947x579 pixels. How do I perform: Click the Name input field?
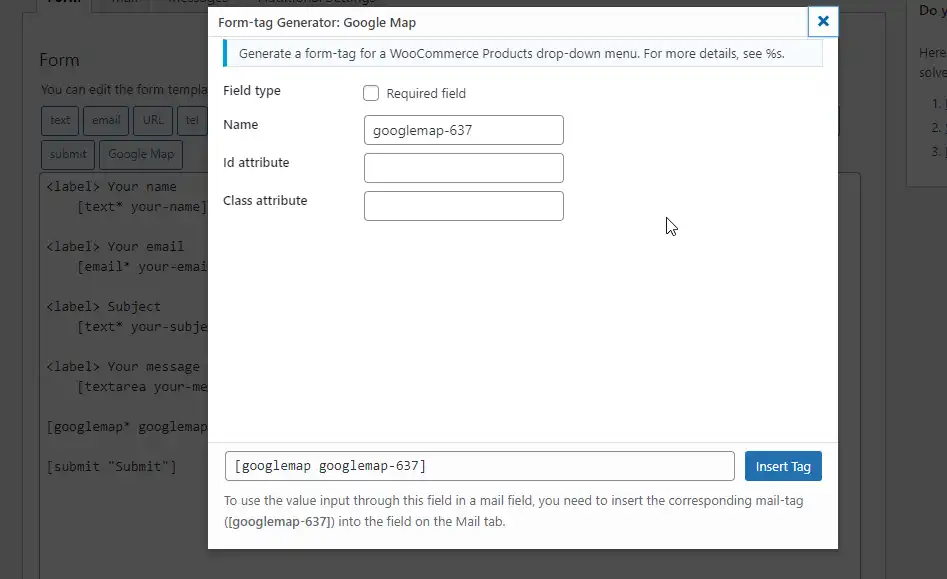[463, 130]
